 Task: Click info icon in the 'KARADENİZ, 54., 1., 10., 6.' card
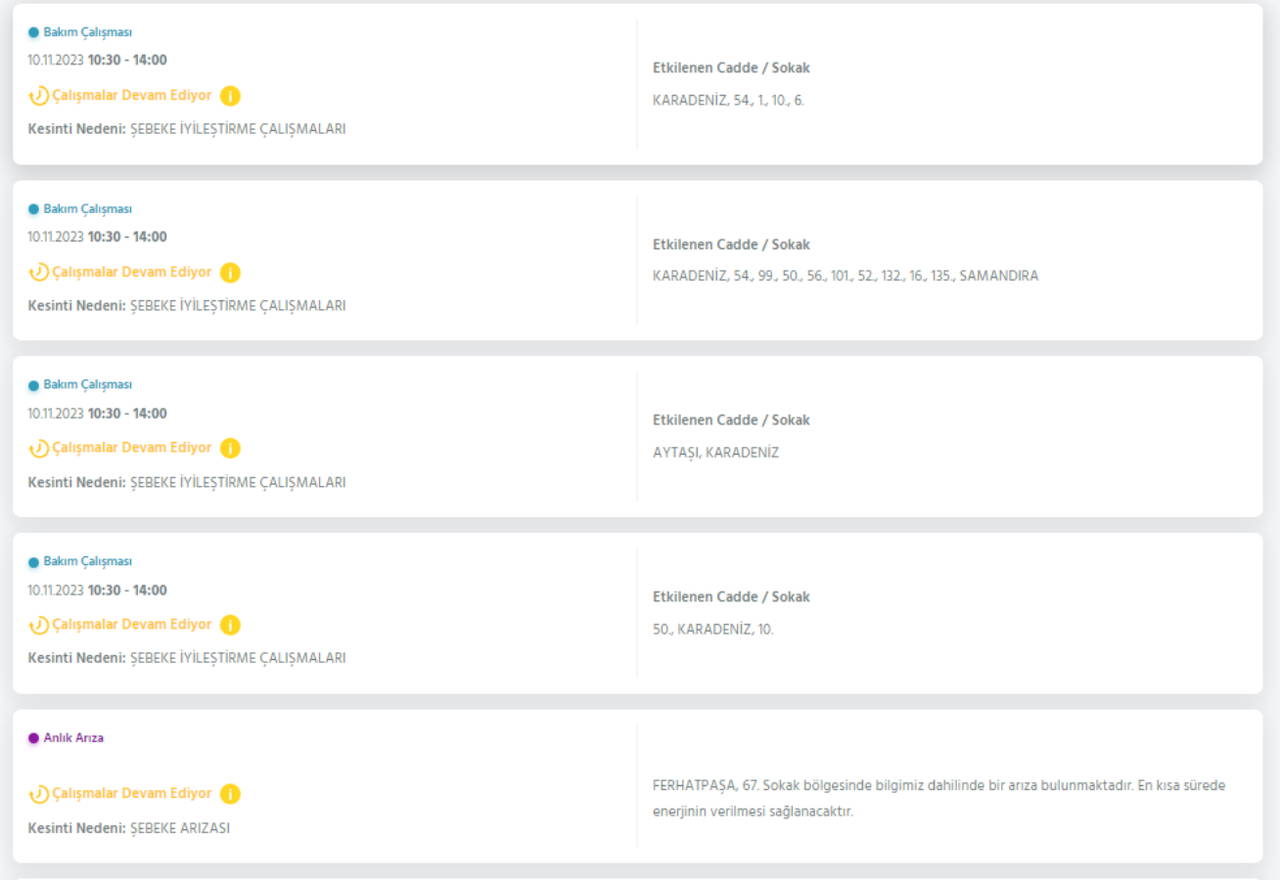tap(230, 96)
